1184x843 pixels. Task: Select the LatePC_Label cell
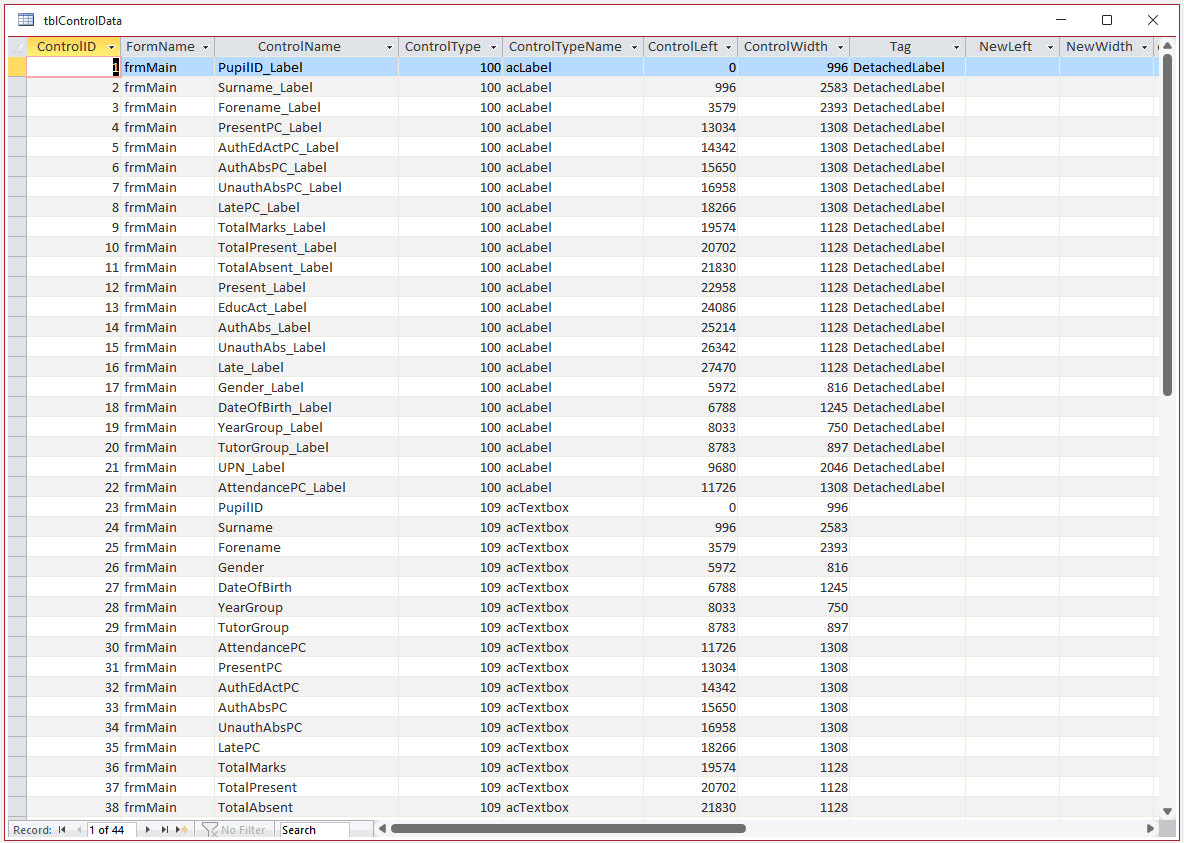(x=307, y=208)
